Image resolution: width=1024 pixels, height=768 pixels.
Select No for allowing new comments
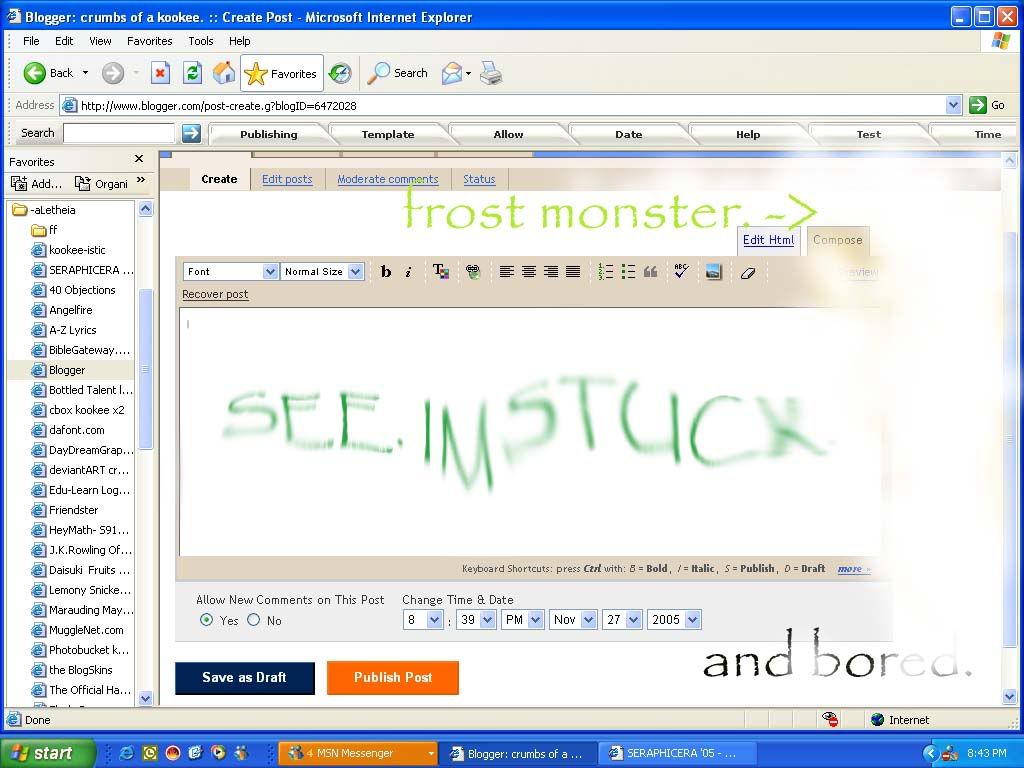point(253,620)
